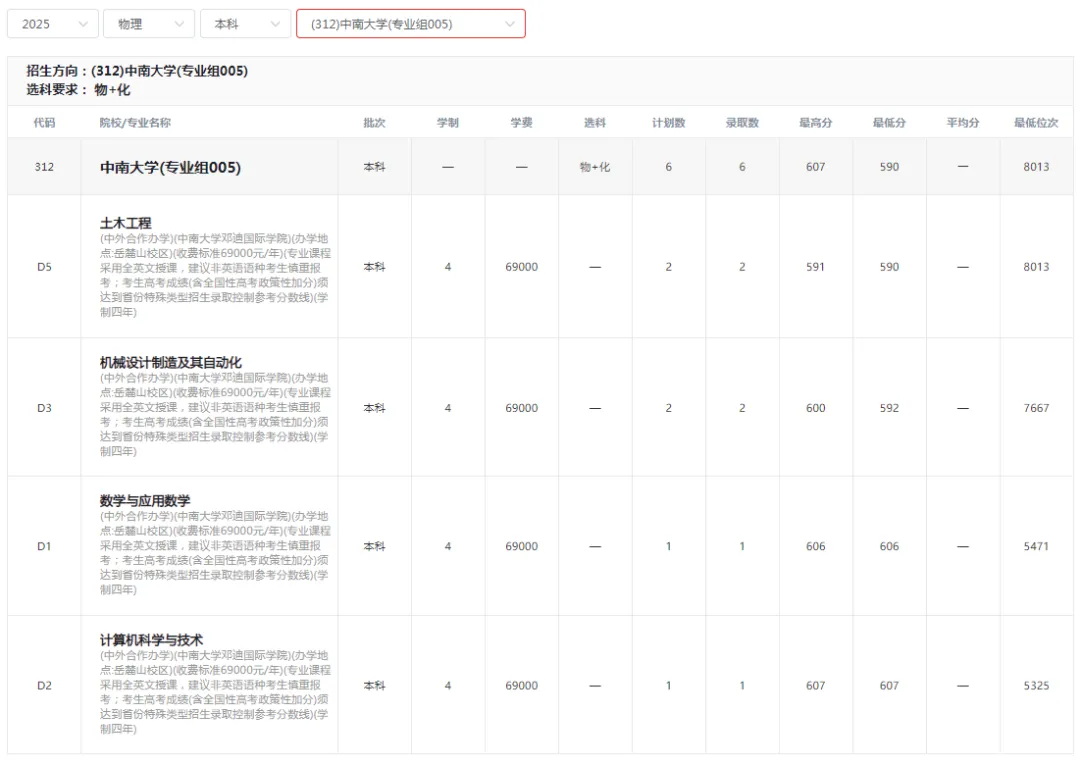Click 物+化 in the group row
Screen dimensions: 1080x765
[595, 167]
